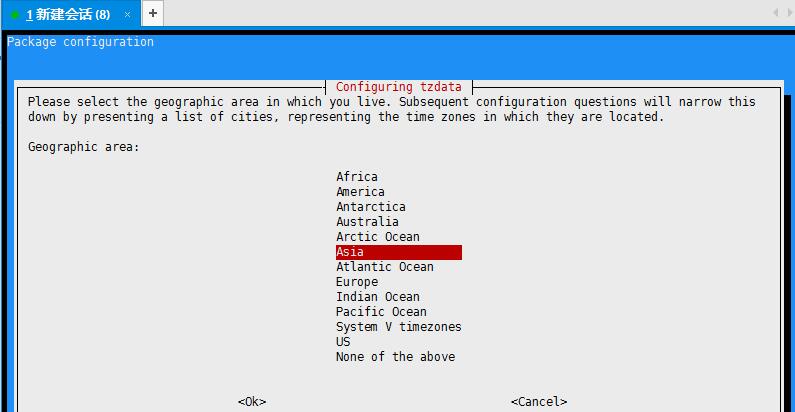Image resolution: width=795 pixels, height=412 pixels.
Task: Choose System V timezones option
Action: point(398,327)
